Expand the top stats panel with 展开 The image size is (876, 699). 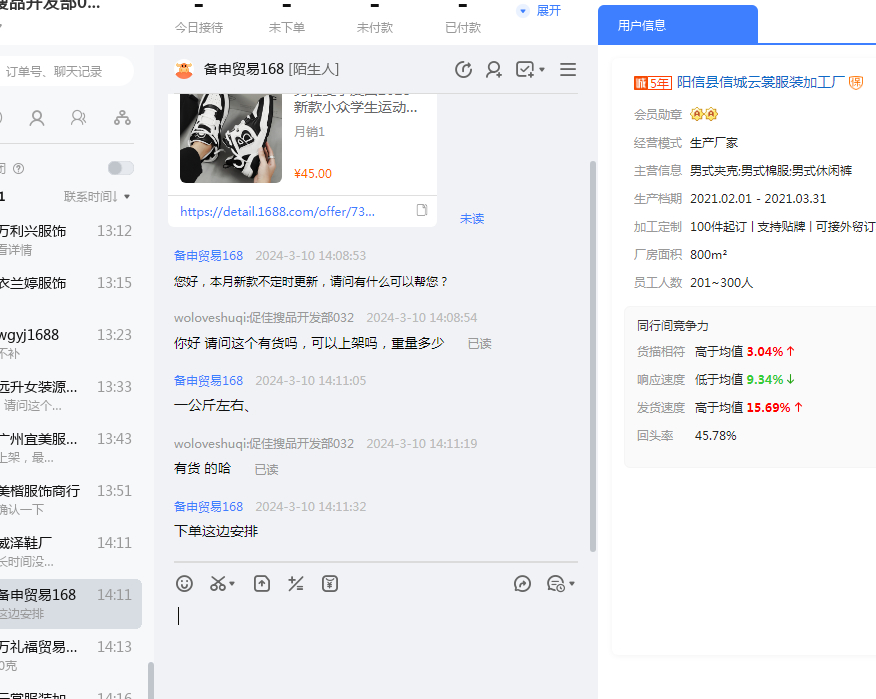(540, 10)
